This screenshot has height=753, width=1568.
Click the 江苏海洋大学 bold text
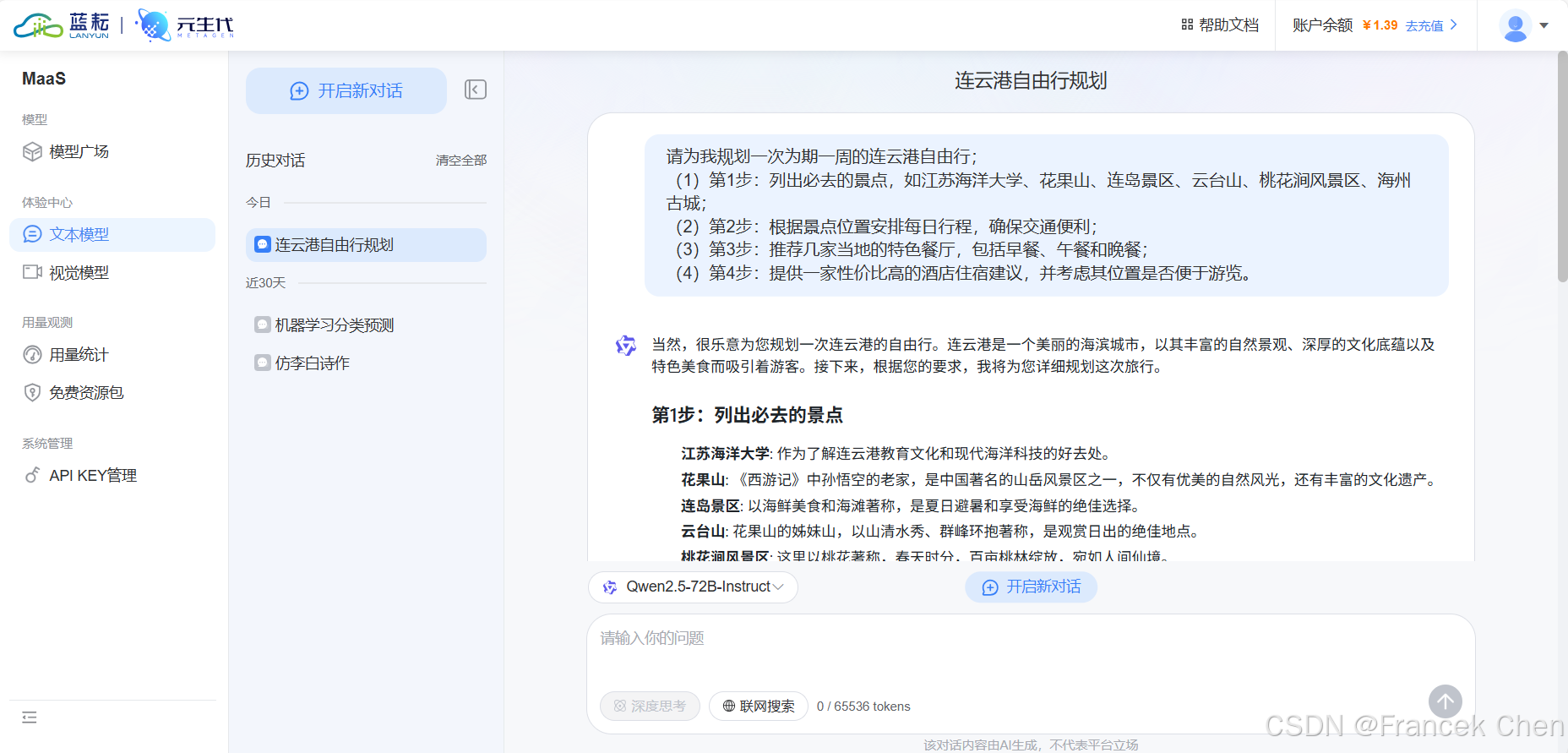coord(726,454)
